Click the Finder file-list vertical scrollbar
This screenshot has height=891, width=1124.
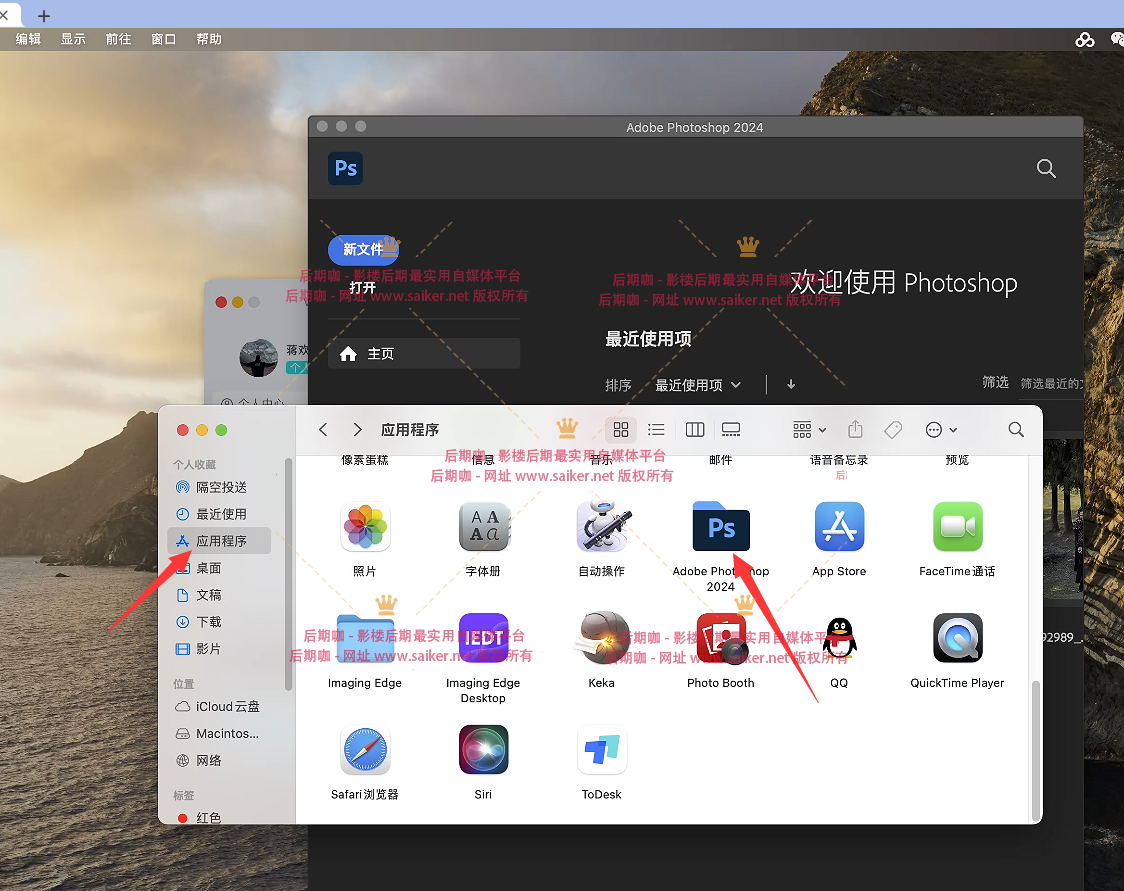tap(1035, 751)
